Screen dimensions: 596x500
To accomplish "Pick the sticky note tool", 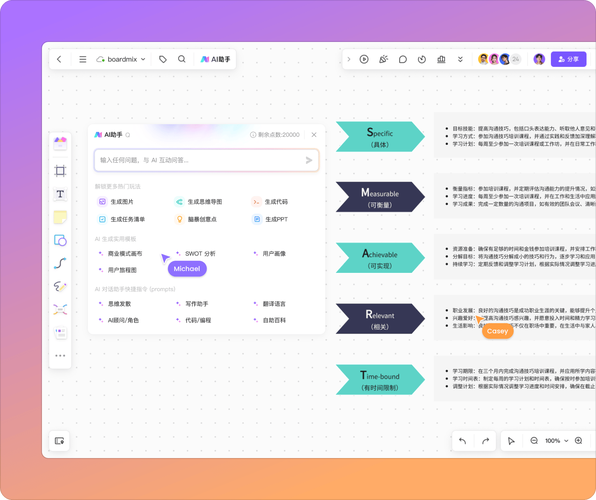I will (x=60, y=217).
